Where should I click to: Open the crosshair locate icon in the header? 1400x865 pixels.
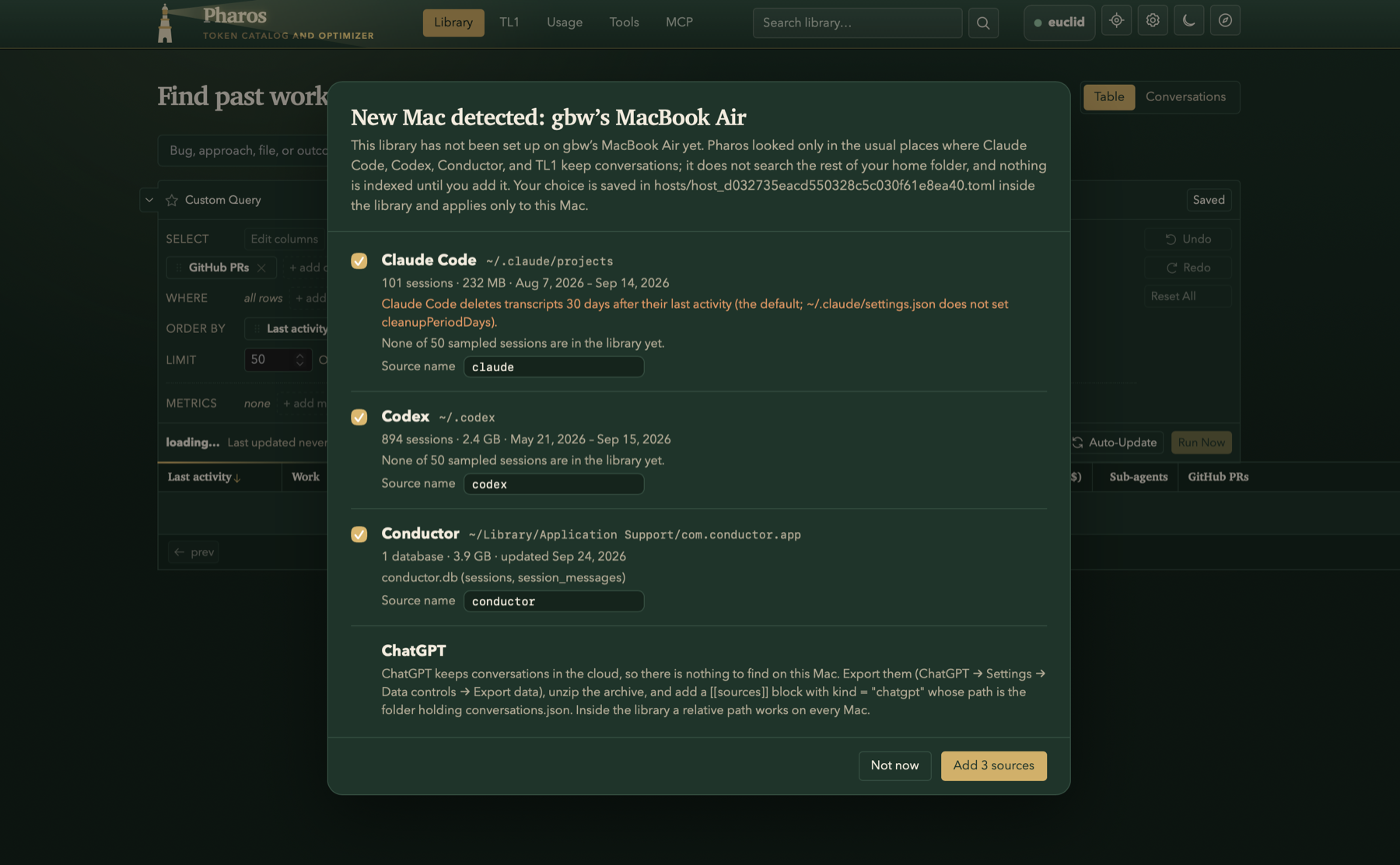pyautogui.click(x=1116, y=21)
